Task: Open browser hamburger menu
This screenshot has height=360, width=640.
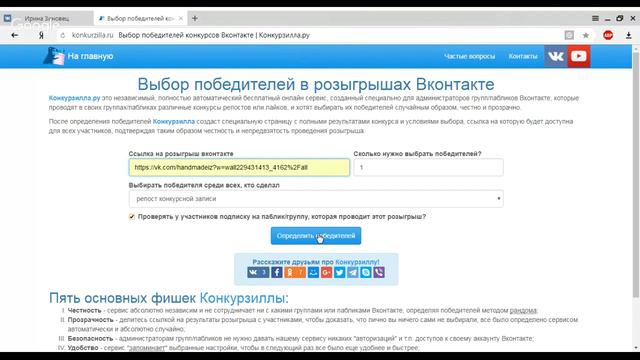Action: click(x=596, y=18)
